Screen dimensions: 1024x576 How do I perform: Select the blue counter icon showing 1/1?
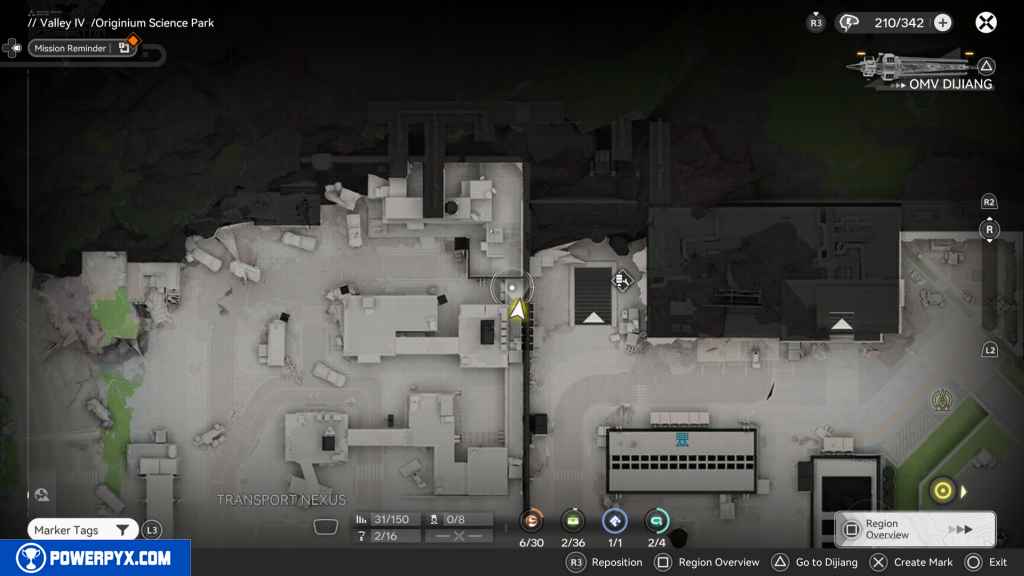click(x=614, y=520)
